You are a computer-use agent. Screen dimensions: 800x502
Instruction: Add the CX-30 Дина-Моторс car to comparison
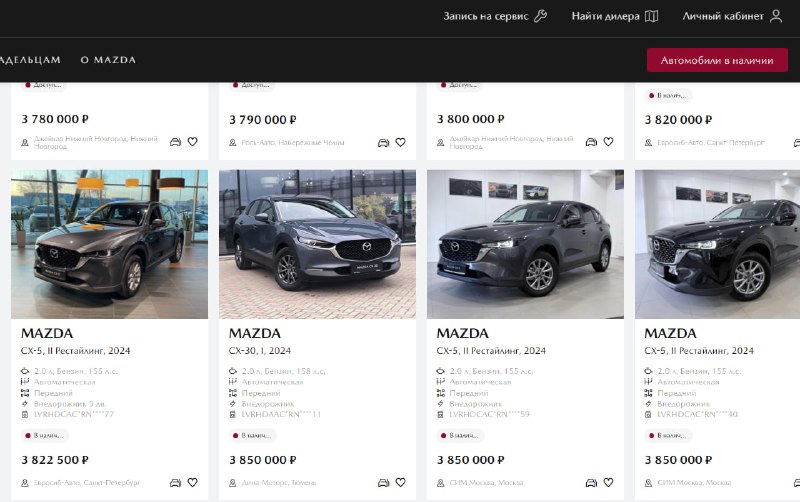click(384, 483)
